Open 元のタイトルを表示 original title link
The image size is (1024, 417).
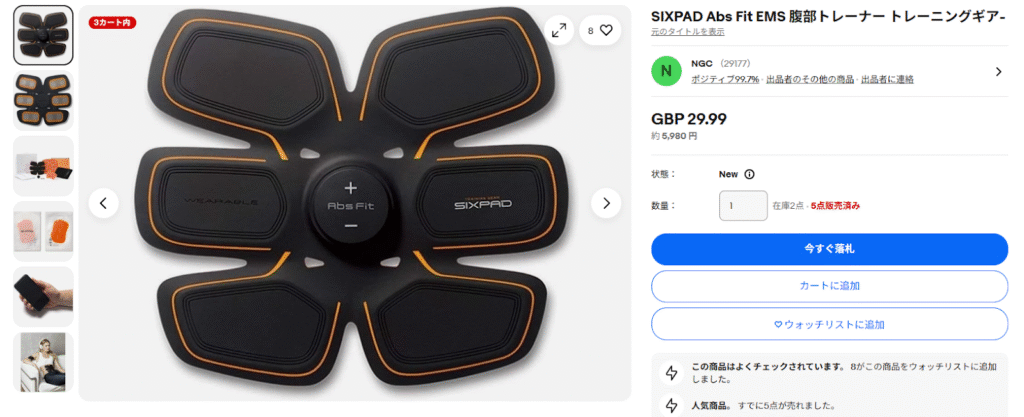point(688,32)
